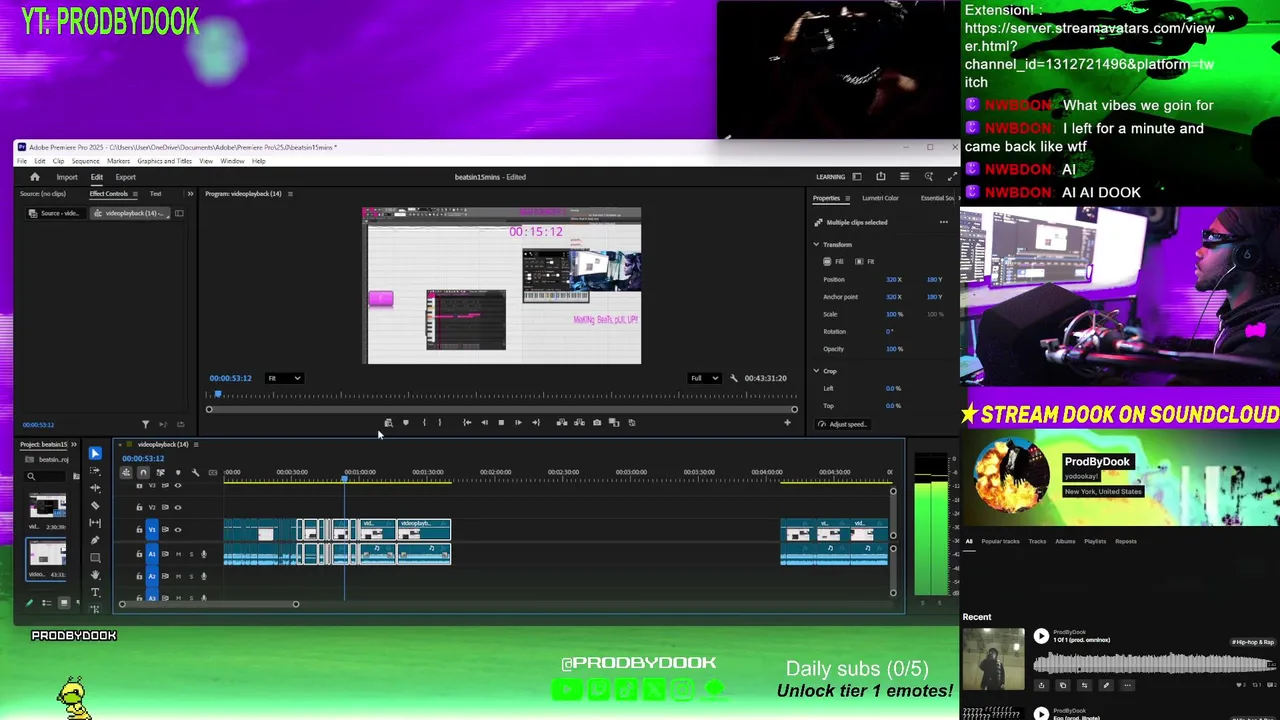Open the Fit zoom level dropdown
This screenshot has height=720, width=1280.
pos(284,378)
